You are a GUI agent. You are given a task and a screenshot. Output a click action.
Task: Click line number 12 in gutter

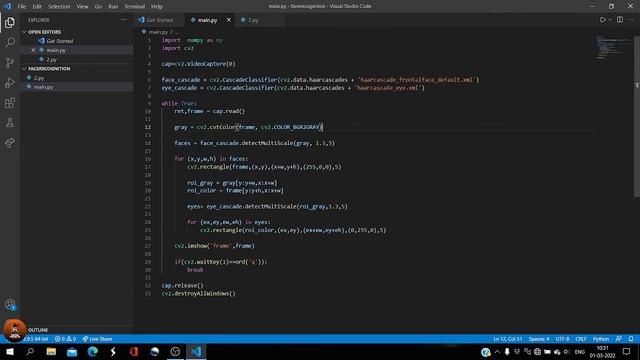(147, 127)
